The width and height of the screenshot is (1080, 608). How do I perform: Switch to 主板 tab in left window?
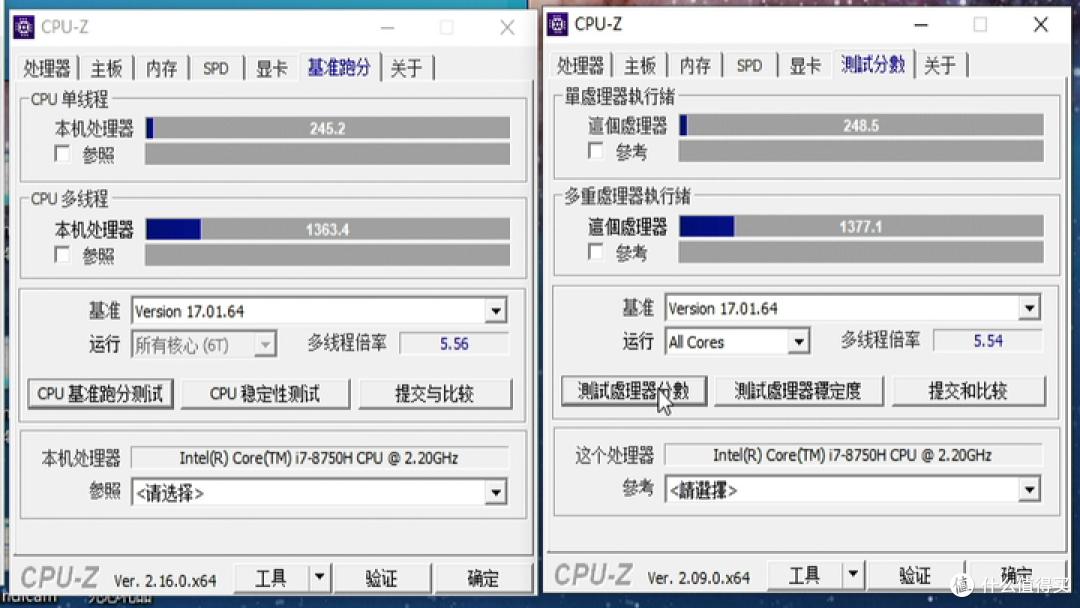point(107,68)
